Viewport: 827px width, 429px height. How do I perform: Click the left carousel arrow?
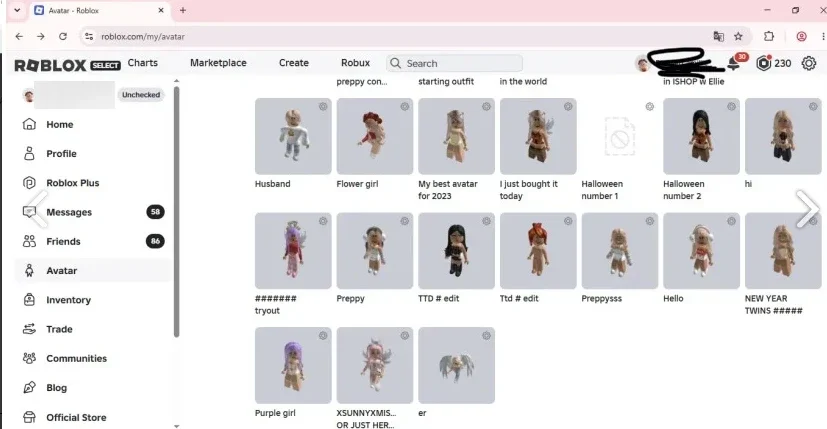(x=37, y=209)
